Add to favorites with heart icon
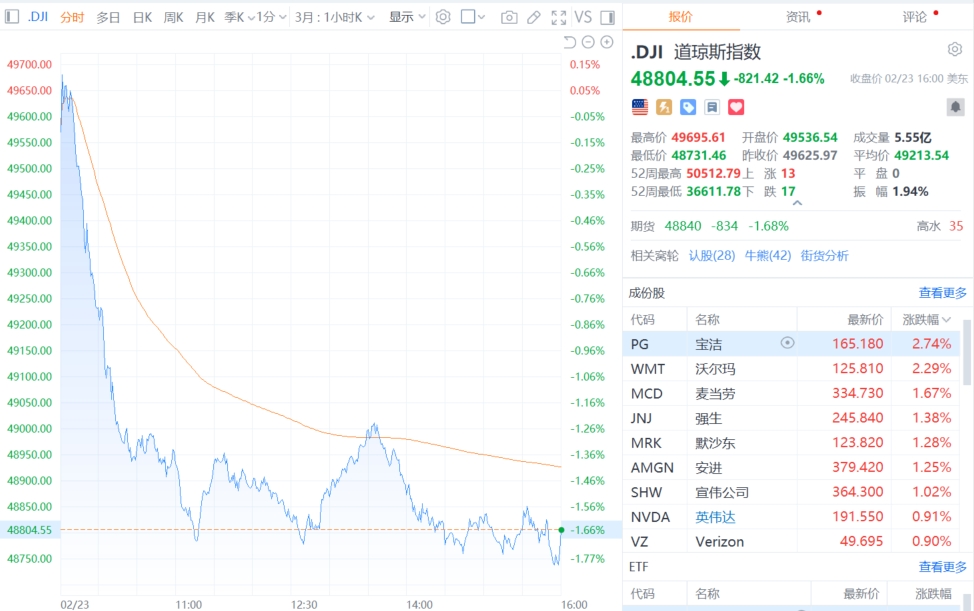 (736, 107)
